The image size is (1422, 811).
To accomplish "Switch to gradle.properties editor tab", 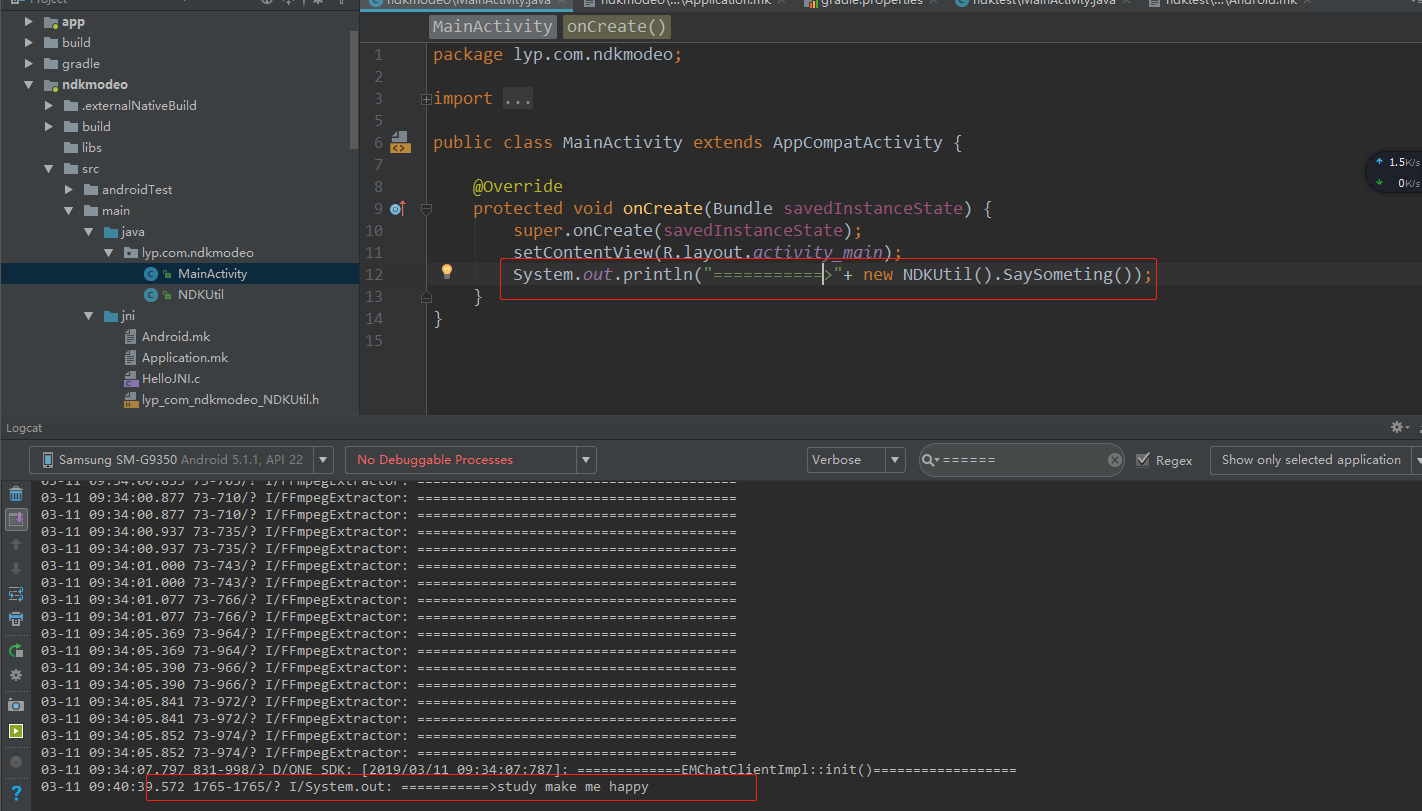I will point(871,3).
